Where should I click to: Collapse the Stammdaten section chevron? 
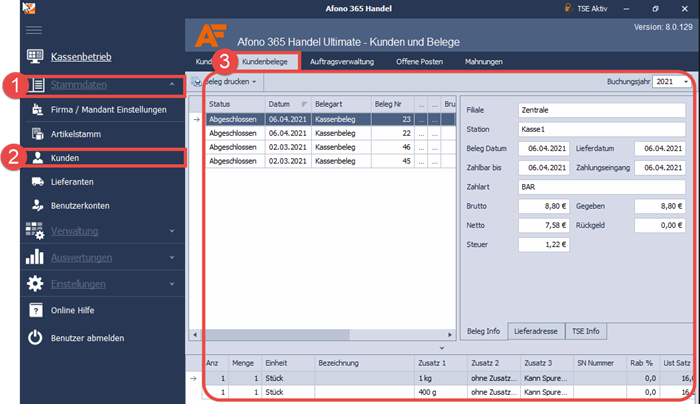pyautogui.click(x=172, y=84)
